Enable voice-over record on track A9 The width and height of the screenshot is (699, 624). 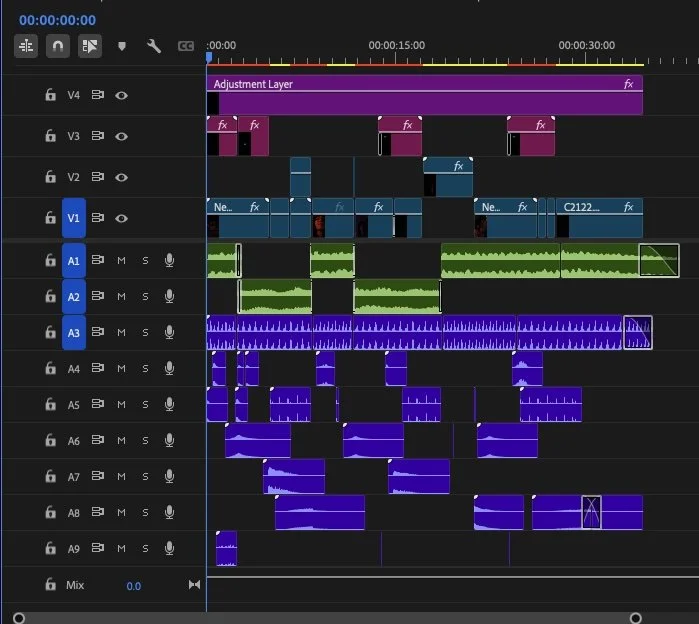coord(169,548)
